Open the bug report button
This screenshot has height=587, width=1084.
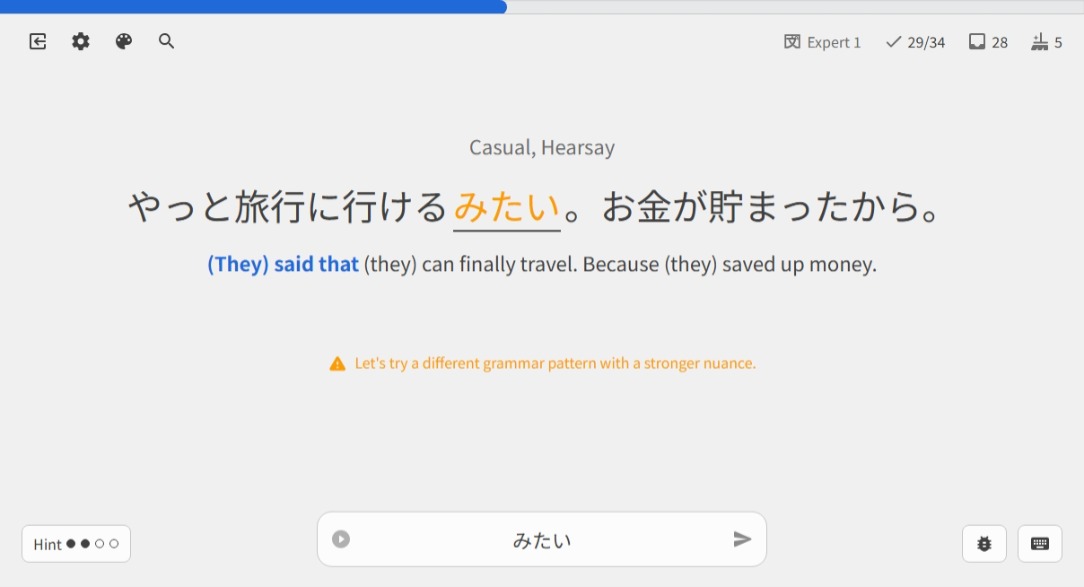(984, 544)
